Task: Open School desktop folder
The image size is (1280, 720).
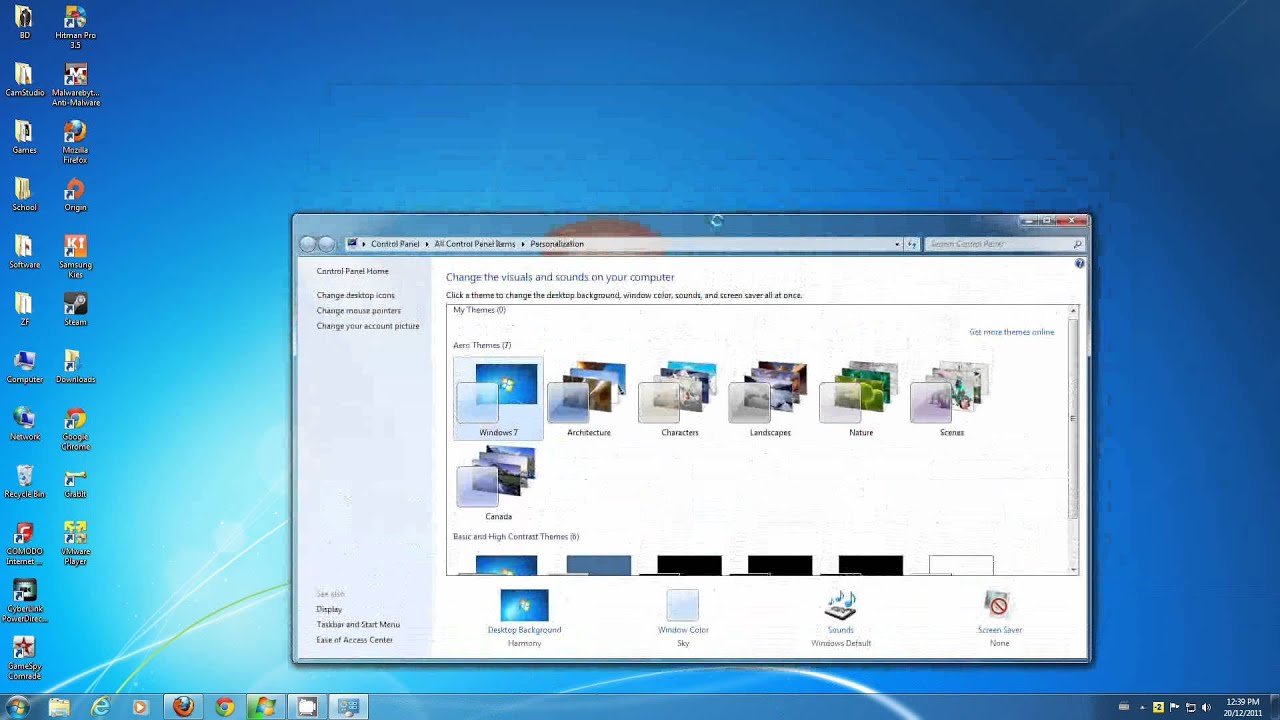Action: (x=24, y=195)
